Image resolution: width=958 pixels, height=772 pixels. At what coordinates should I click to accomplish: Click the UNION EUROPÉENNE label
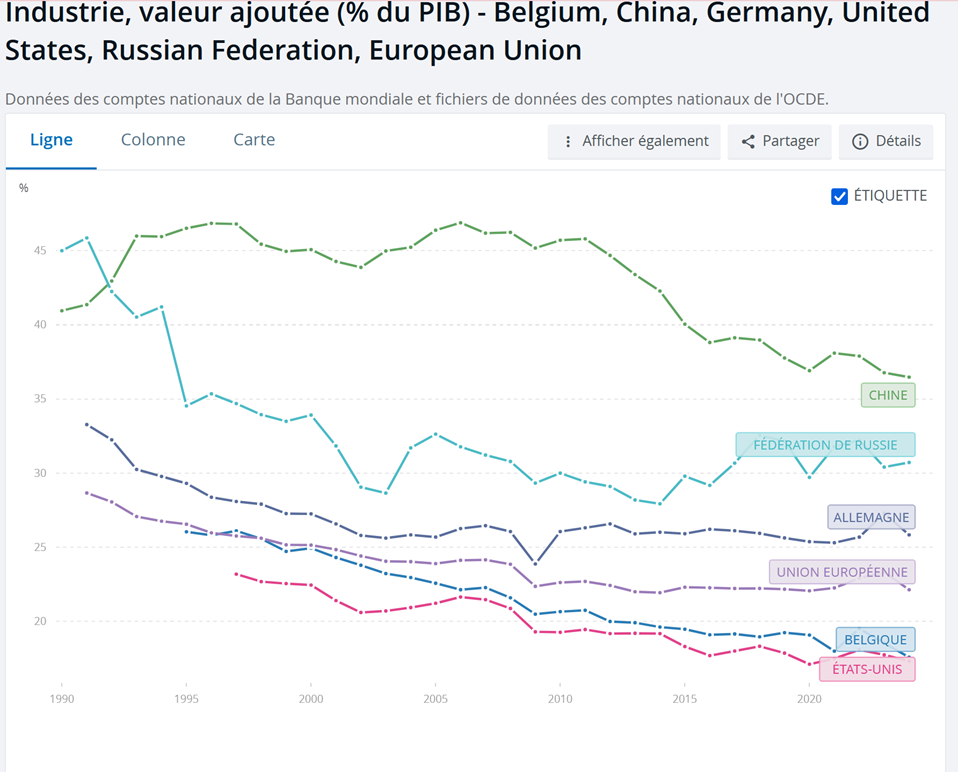(x=842, y=573)
